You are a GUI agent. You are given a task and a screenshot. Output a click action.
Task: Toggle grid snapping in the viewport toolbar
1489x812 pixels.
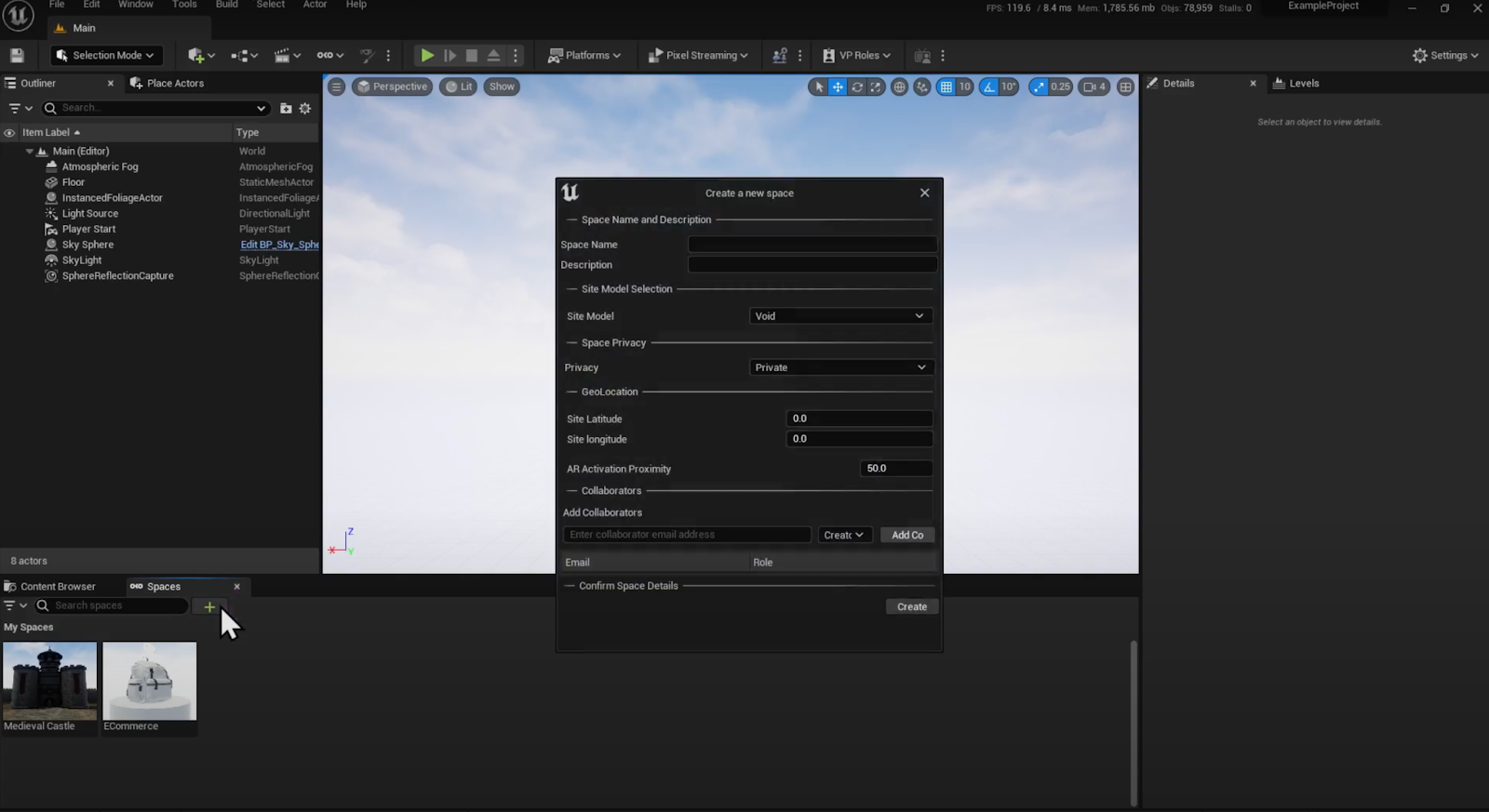pos(946,87)
